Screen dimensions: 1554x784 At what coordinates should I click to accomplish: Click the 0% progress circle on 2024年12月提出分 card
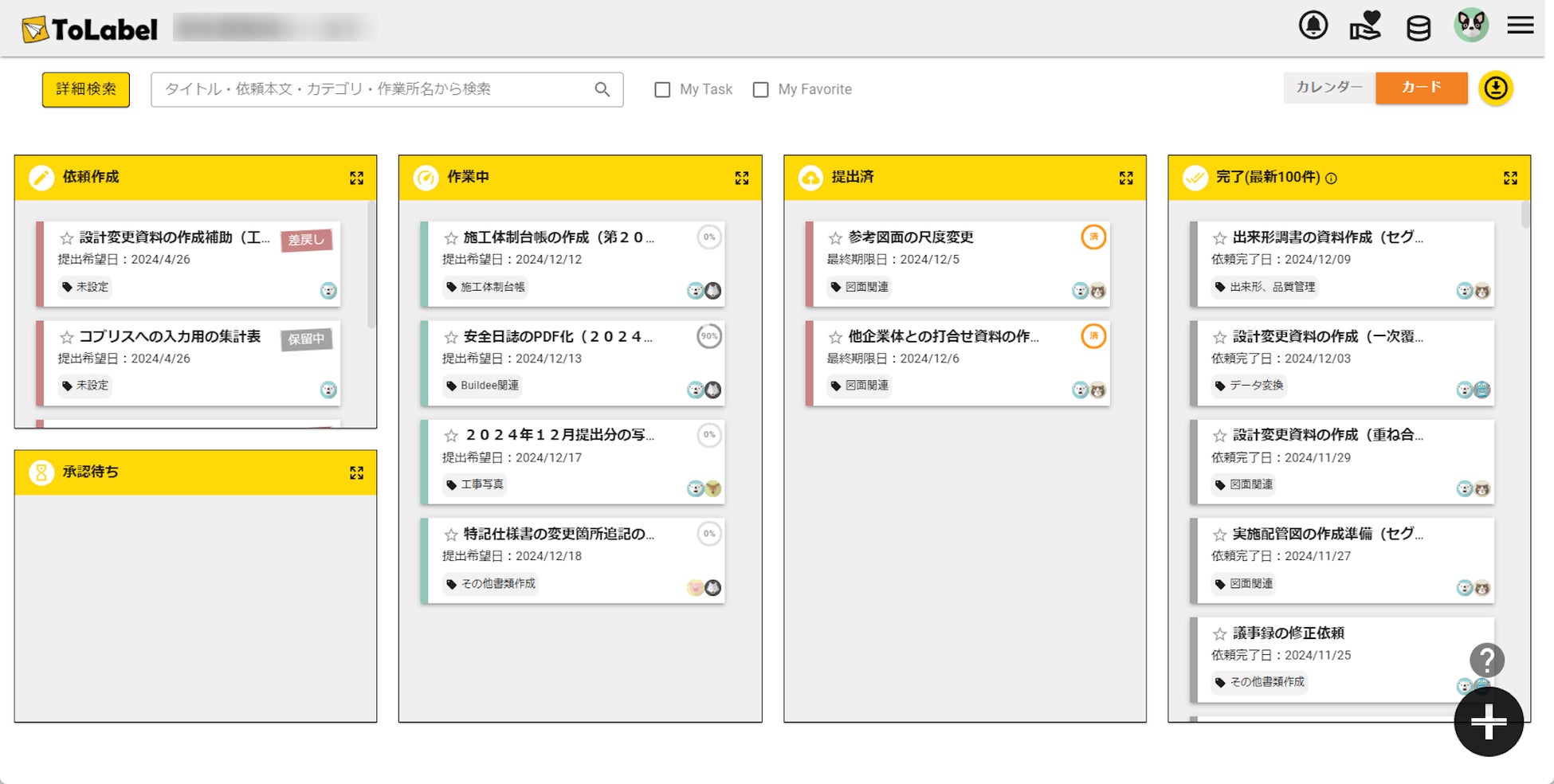[x=708, y=435]
